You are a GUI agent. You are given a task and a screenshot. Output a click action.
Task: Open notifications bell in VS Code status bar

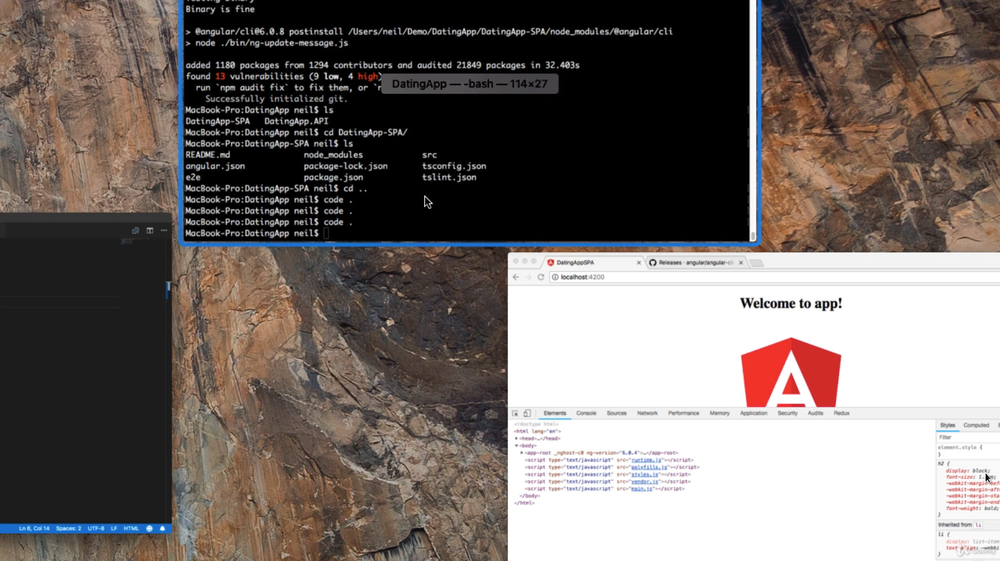point(162,528)
